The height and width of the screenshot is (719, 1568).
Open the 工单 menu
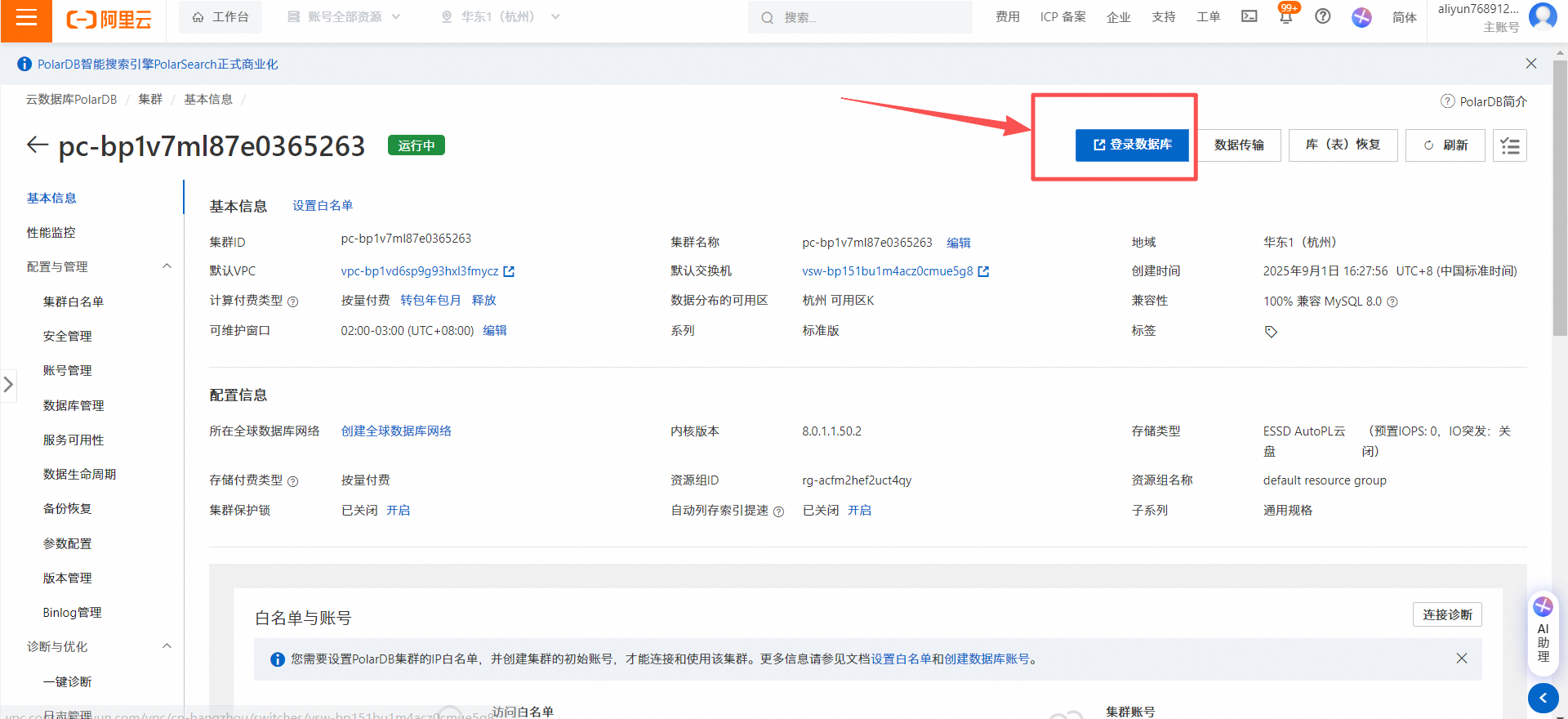[x=1209, y=17]
